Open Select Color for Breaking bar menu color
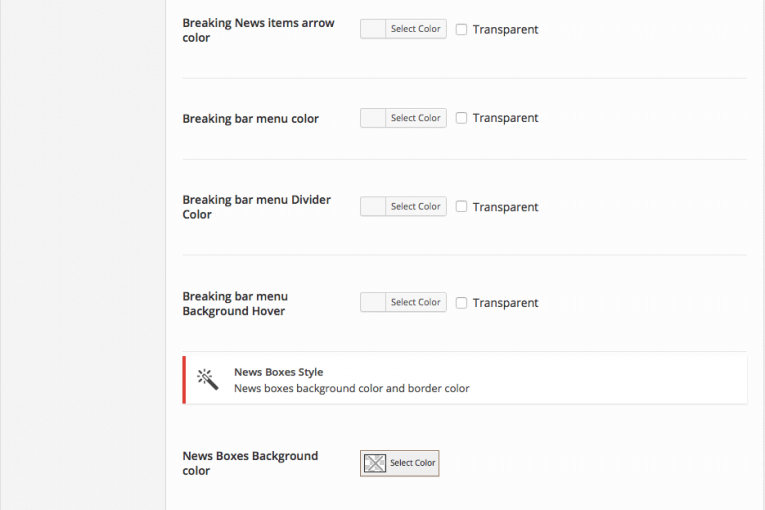 (x=416, y=118)
